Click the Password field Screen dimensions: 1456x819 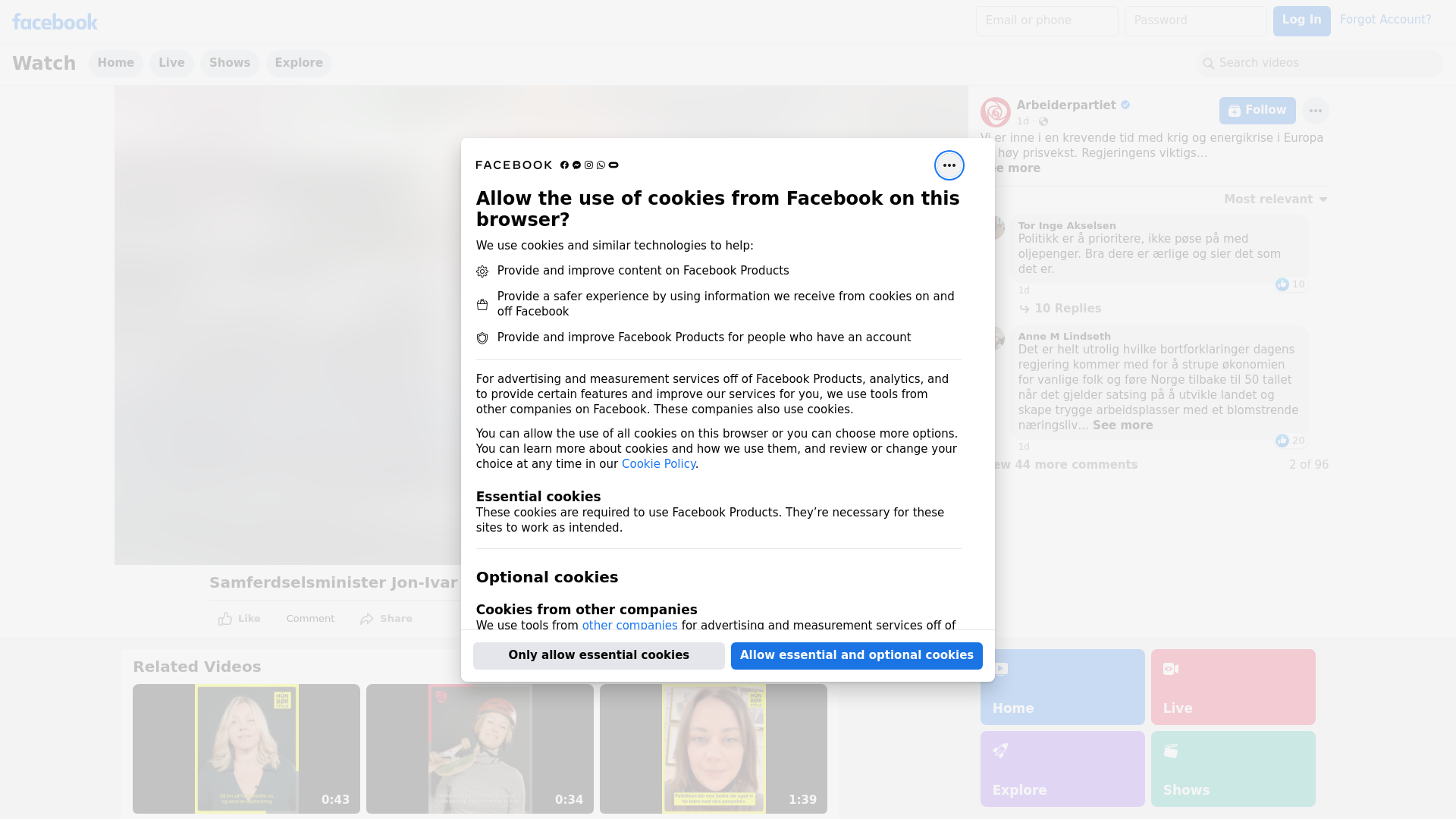[x=1195, y=21]
